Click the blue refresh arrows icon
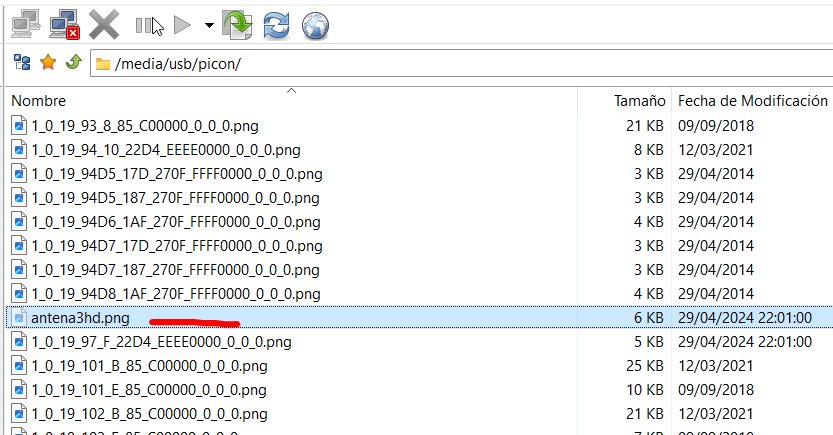Screen dimensions: 833x435 coord(277,22)
